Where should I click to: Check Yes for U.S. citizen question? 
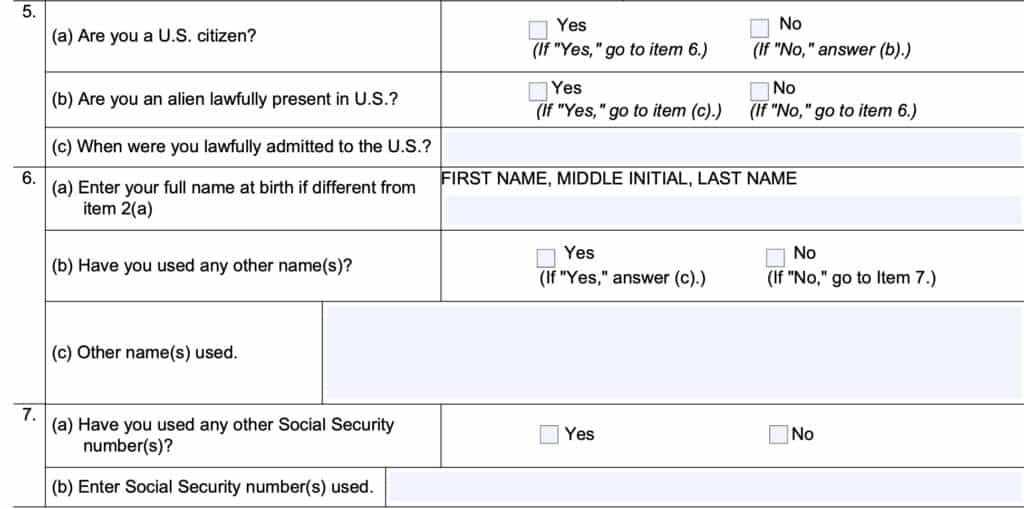pos(538,29)
